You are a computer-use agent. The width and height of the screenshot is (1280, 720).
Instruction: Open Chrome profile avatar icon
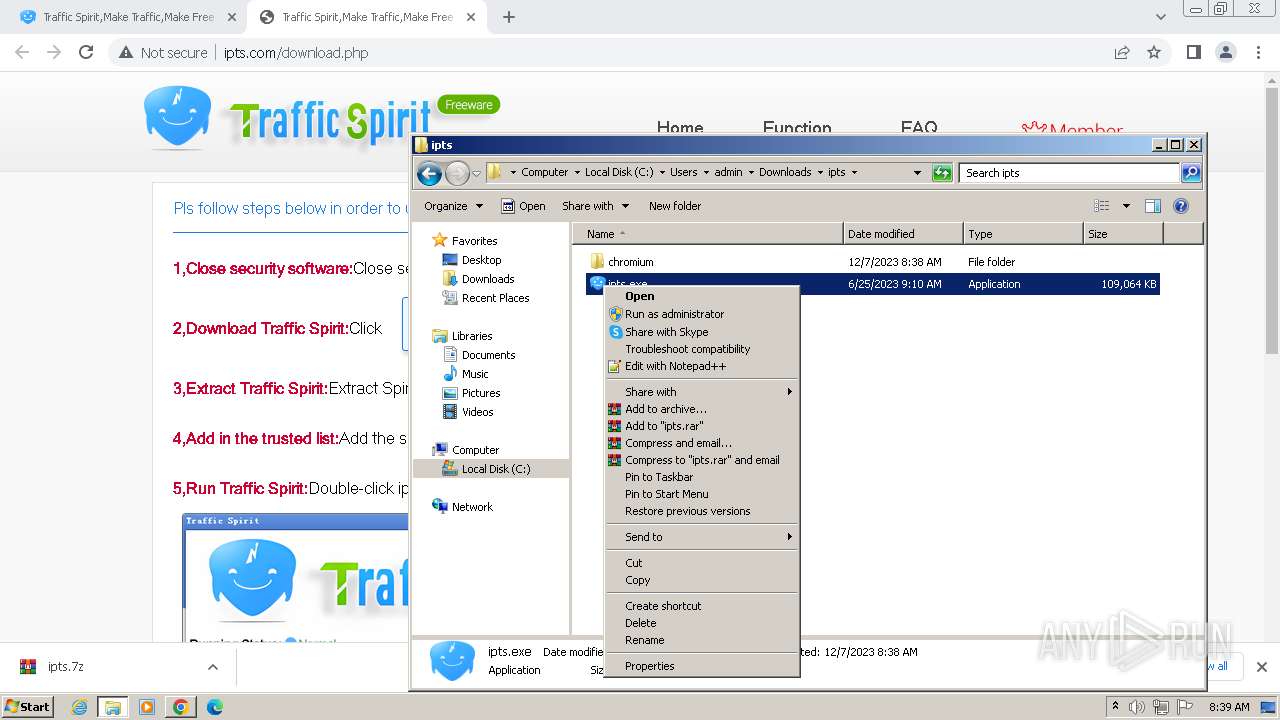pyautogui.click(x=1225, y=52)
